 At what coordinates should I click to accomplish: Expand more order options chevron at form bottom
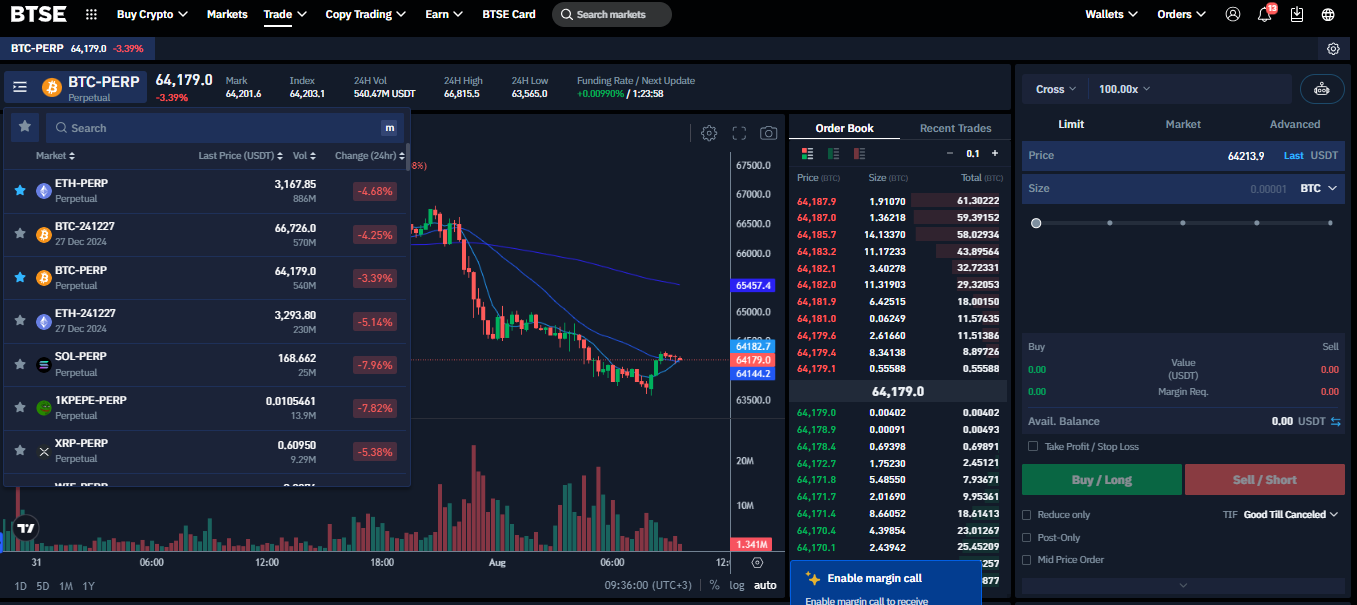point(1183,585)
